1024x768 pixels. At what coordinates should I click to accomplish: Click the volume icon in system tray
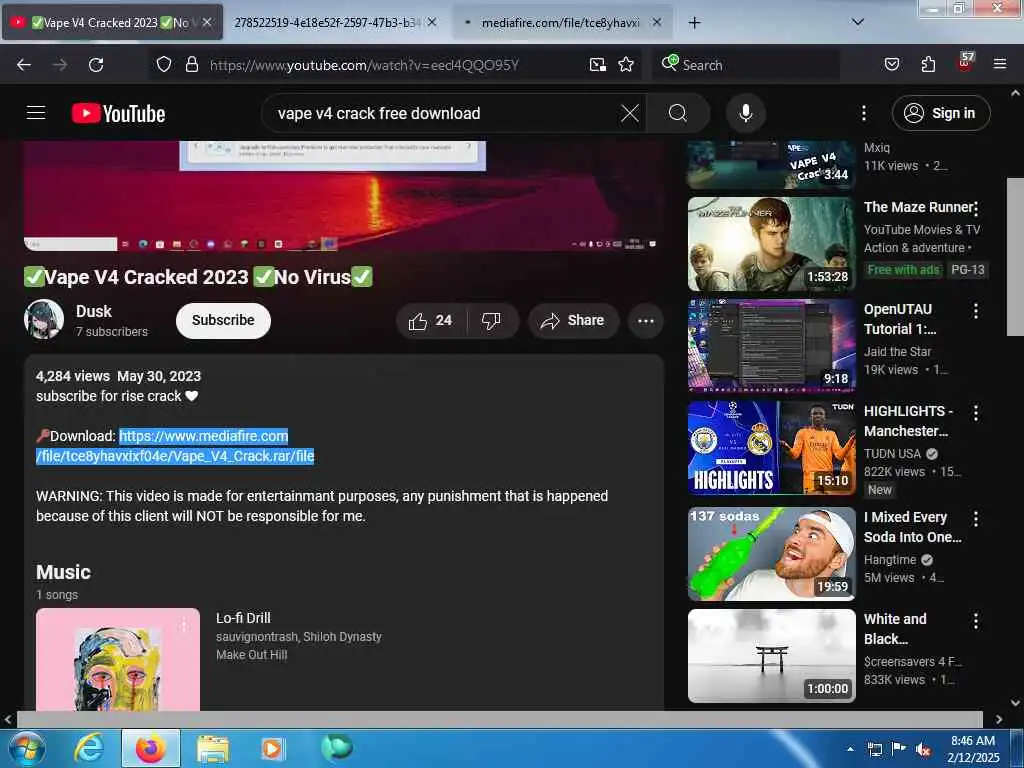[x=923, y=750]
